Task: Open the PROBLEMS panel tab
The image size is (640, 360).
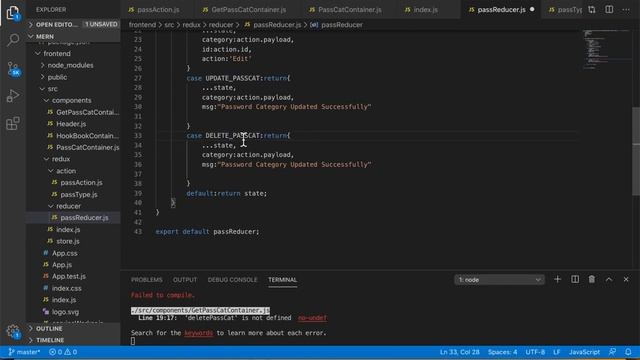Action: [147, 280]
